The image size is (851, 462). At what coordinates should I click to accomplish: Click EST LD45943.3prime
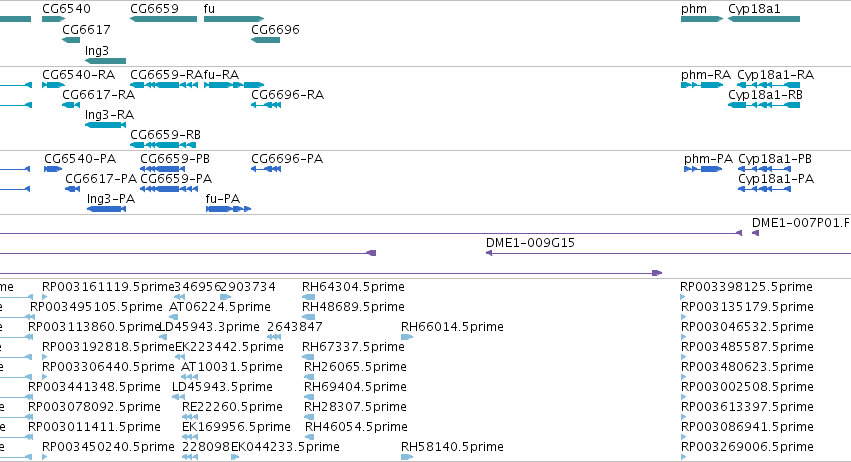208,327
